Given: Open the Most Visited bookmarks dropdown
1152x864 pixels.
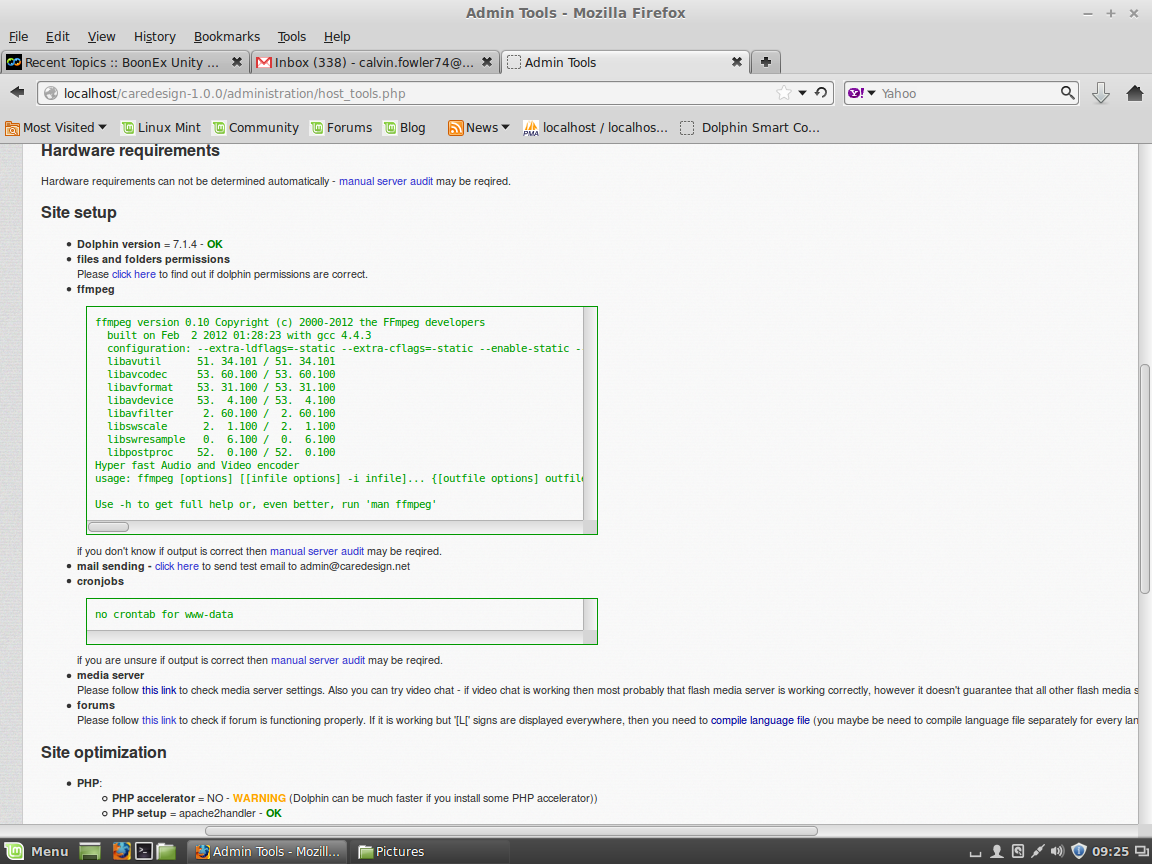Looking at the screenshot, I should 57,127.
